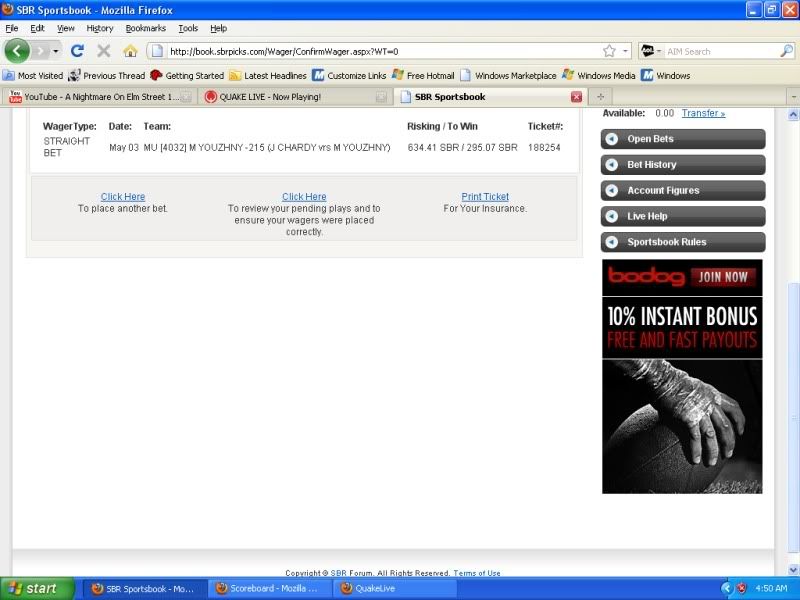
Task: Click the site identity page icon in URL bar
Action: [158, 51]
